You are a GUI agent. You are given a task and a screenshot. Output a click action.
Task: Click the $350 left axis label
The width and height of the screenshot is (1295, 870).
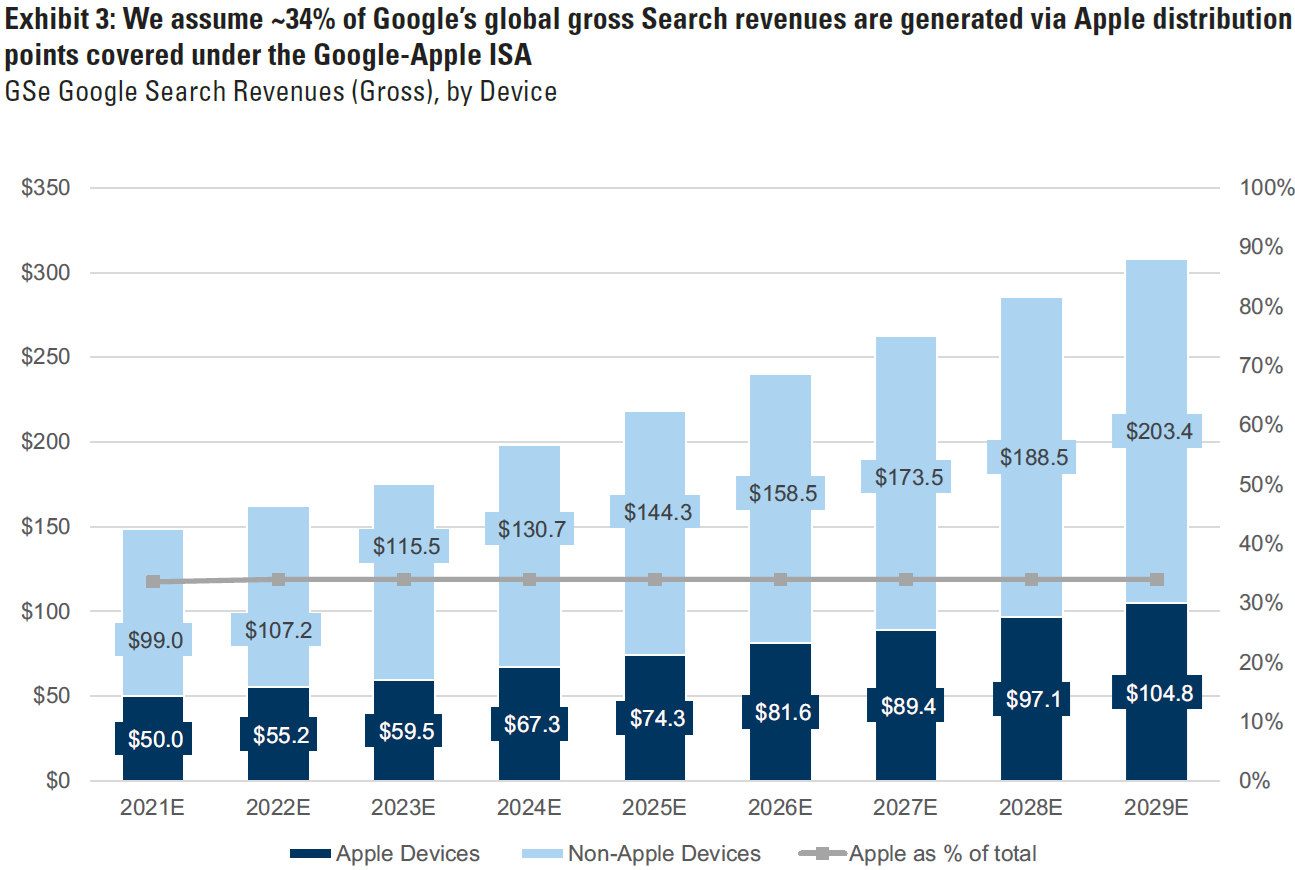(45, 188)
